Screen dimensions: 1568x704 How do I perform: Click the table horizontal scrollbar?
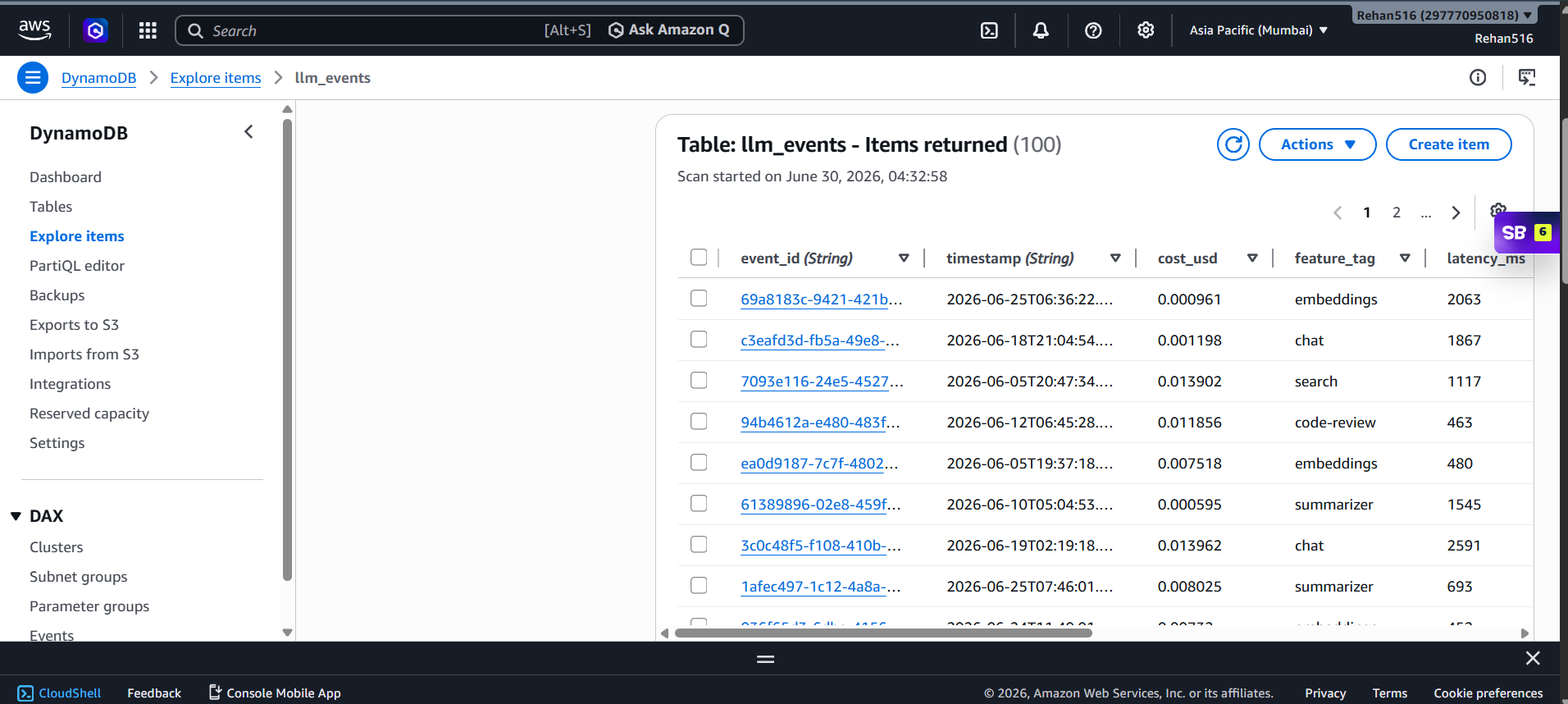click(883, 633)
